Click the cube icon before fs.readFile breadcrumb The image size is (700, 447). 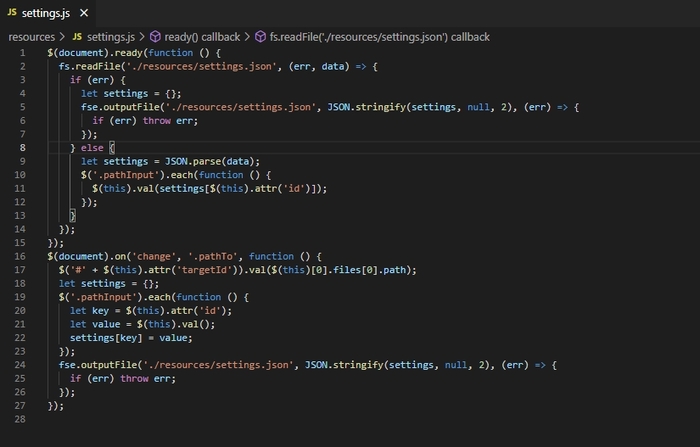pos(260,37)
